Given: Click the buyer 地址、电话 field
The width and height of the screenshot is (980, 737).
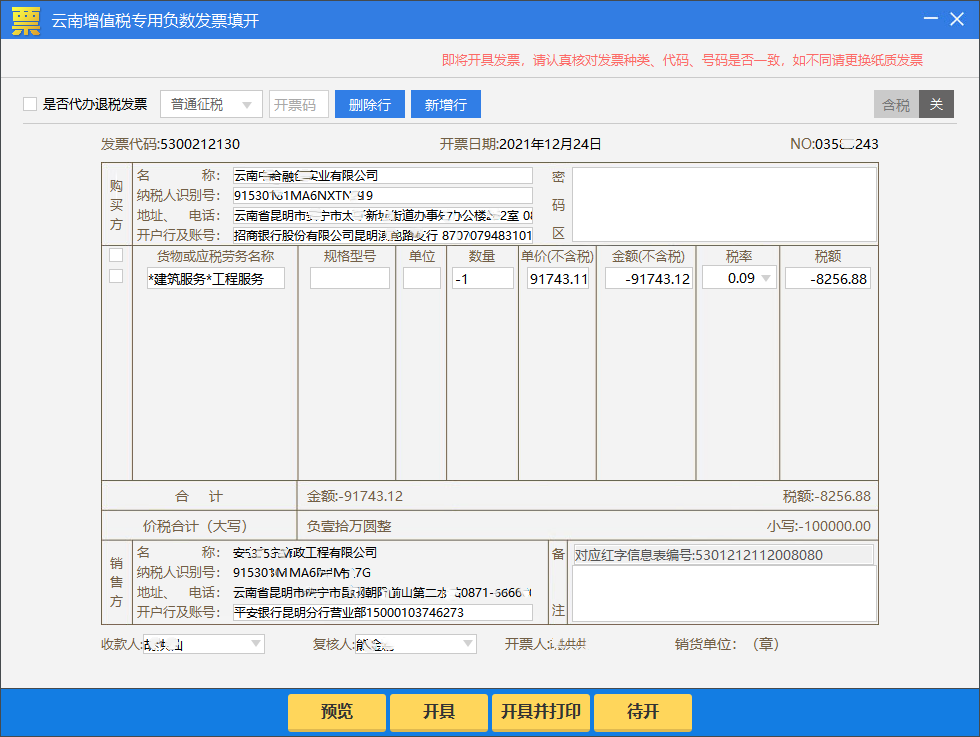Looking at the screenshot, I should coord(382,216).
